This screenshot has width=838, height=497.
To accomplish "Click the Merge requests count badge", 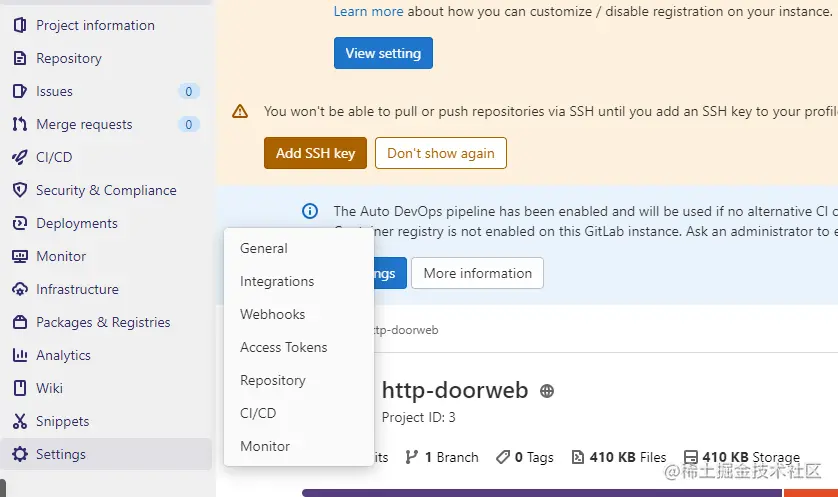I will point(189,125).
